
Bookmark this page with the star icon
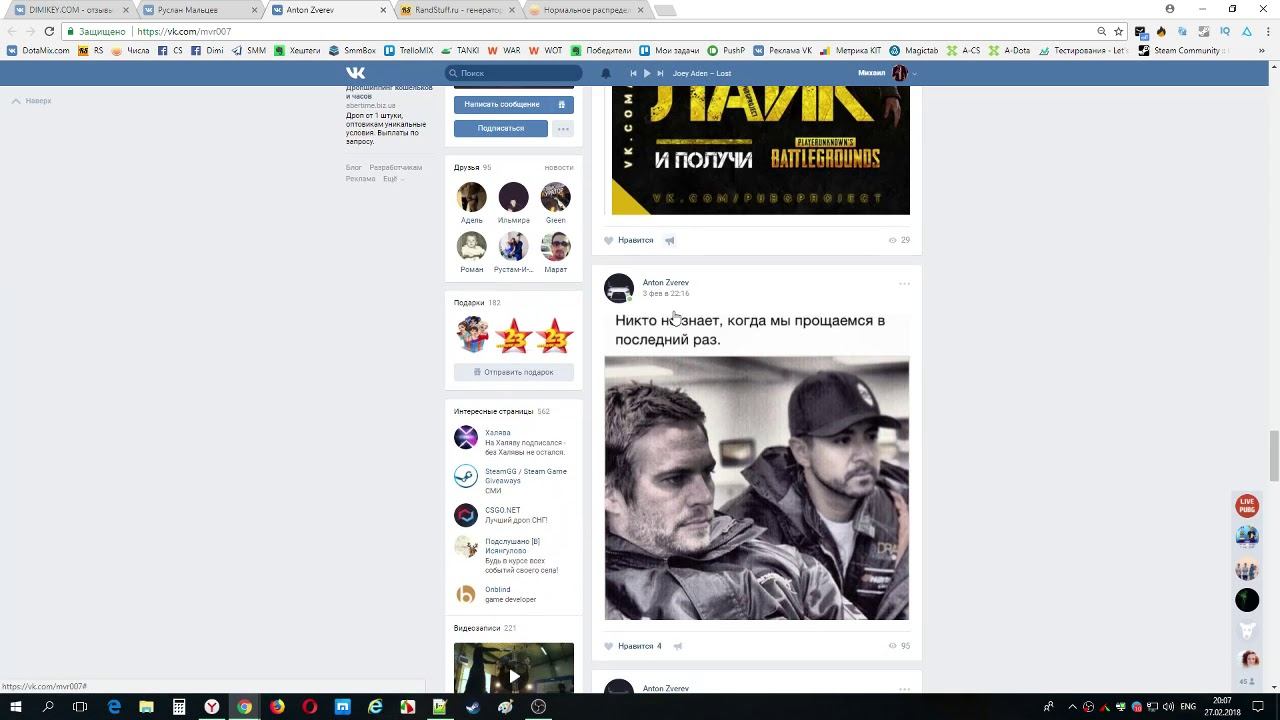(1118, 31)
